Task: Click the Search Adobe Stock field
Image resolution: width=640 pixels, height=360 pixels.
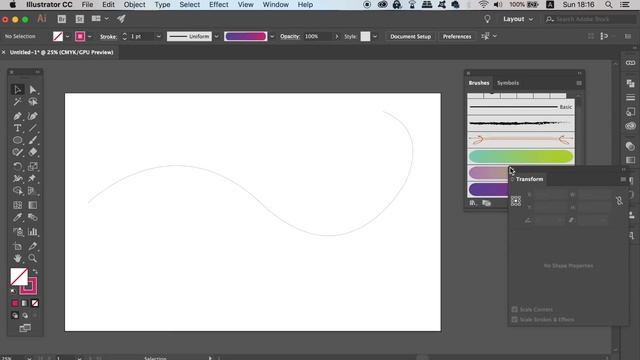Action: point(590,19)
